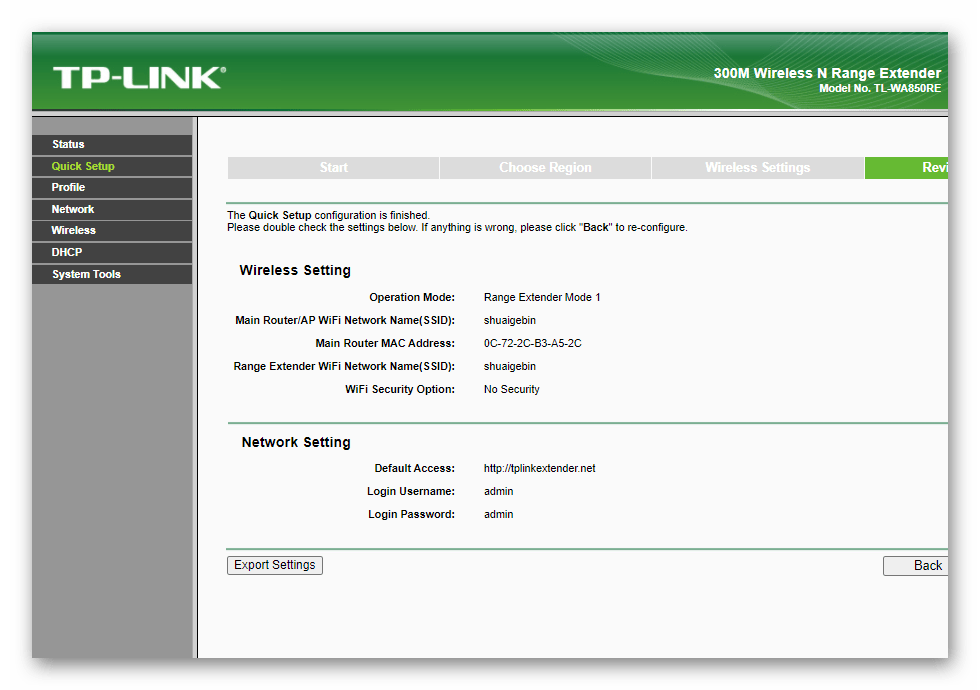Select the Choose Region wizard step
Screen dimensions: 980x690
click(545, 168)
